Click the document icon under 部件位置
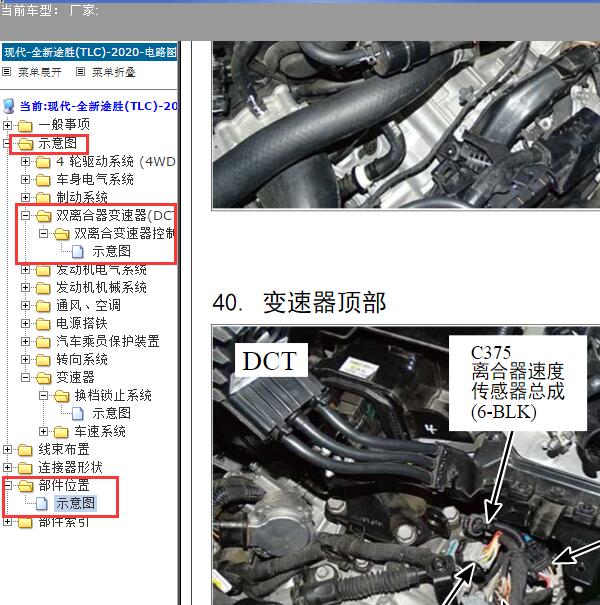600x605 pixels. [42, 504]
